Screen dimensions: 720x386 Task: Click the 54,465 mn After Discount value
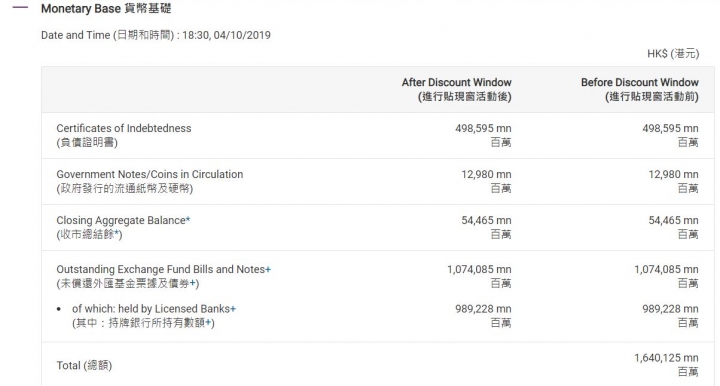tap(486, 220)
